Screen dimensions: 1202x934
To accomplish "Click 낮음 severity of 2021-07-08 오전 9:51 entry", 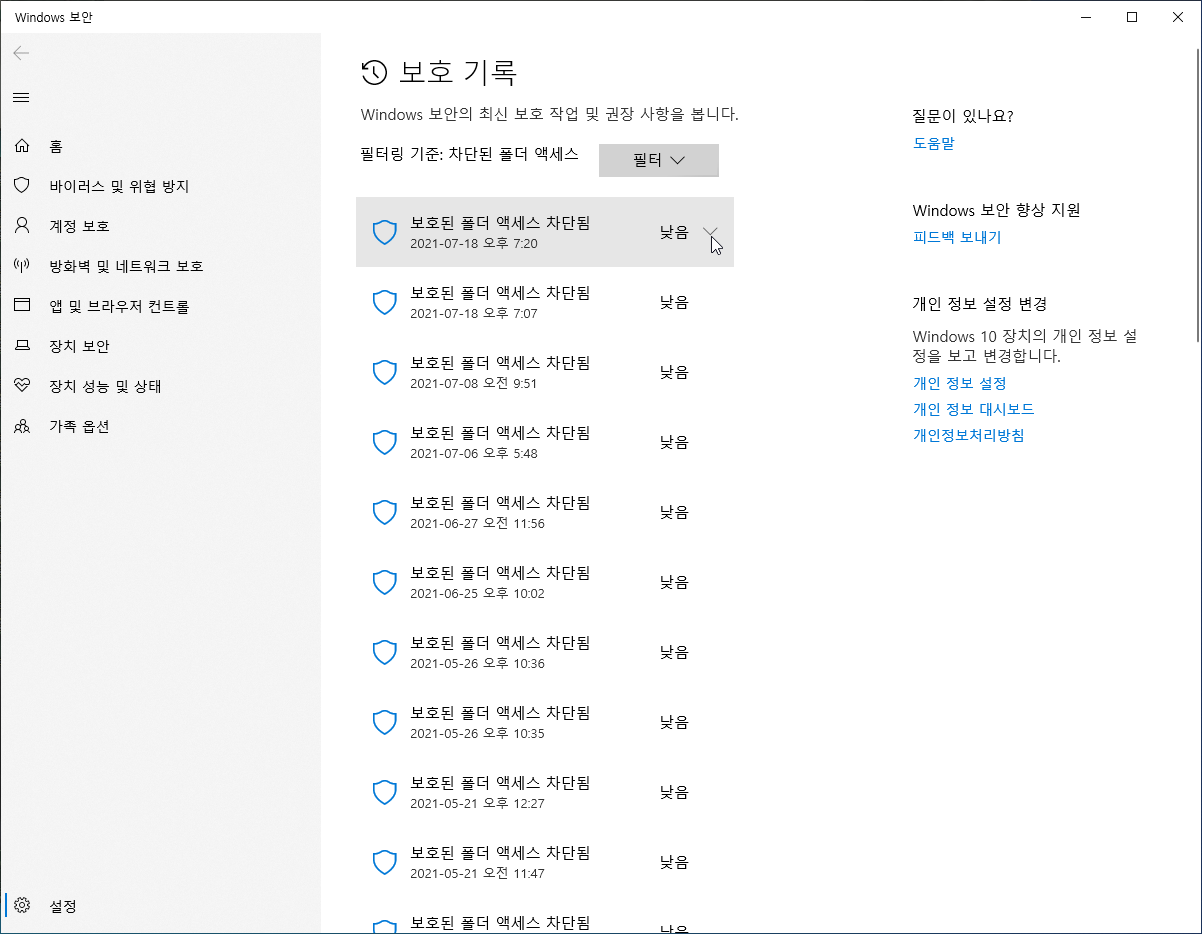I will point(674,372).
